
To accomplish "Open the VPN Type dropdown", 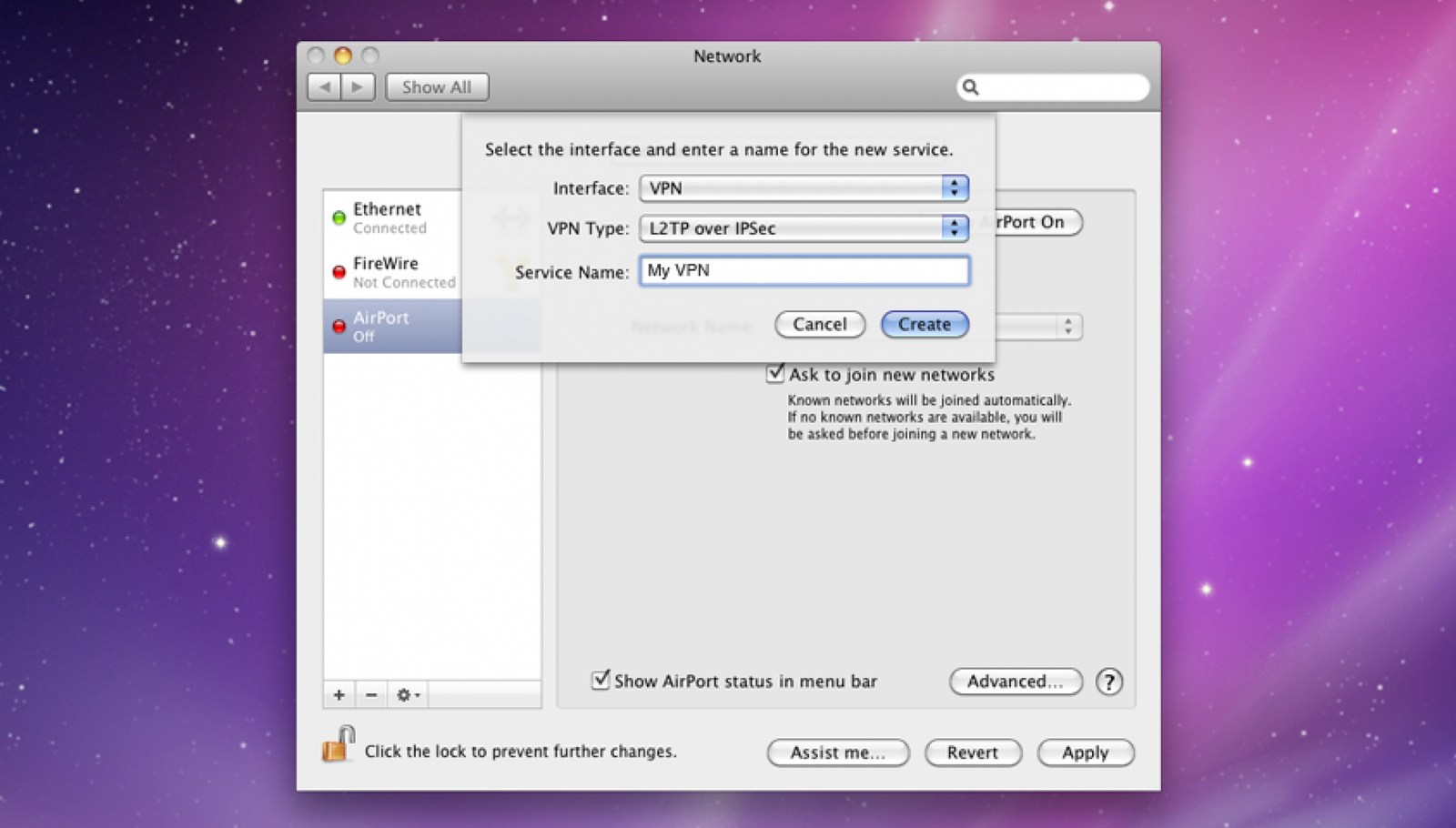I will 804,228.
